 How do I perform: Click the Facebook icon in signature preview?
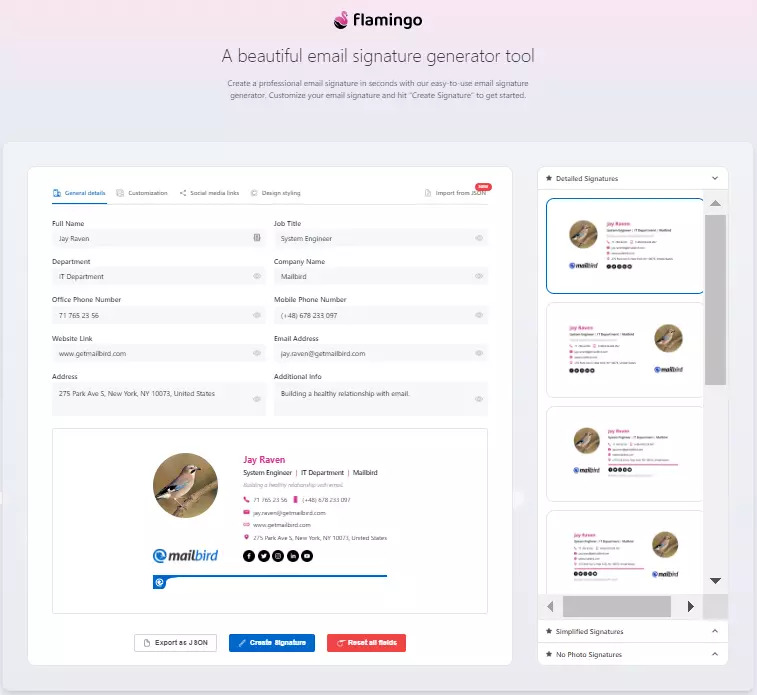[x=249, y=556]
